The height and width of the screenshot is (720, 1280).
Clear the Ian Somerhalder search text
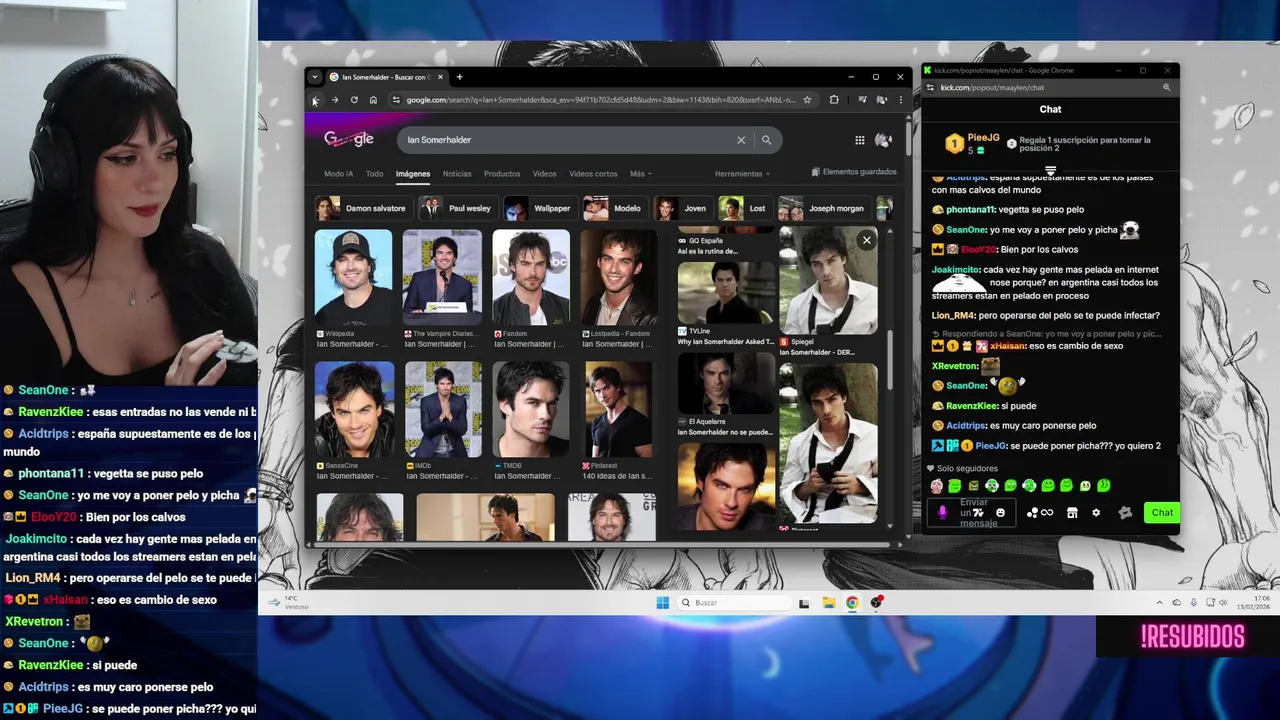click(x=741, y=140)
